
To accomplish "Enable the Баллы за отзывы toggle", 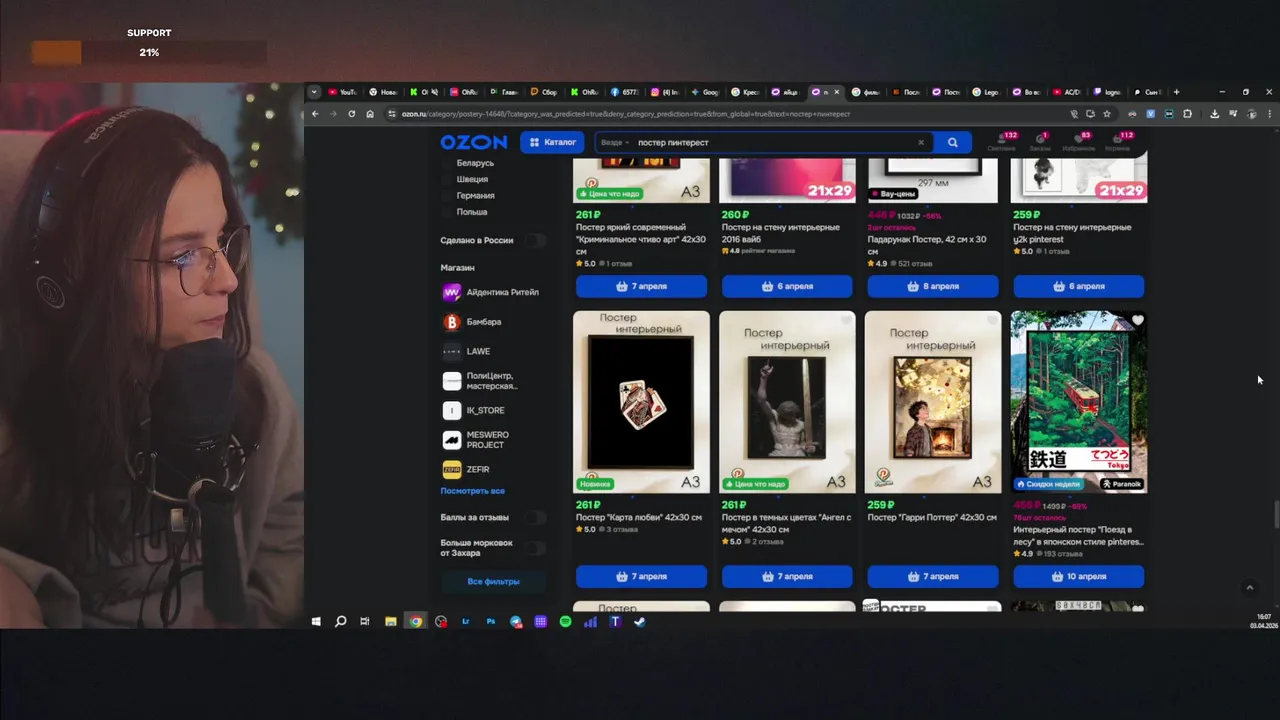I will point(536,517).
